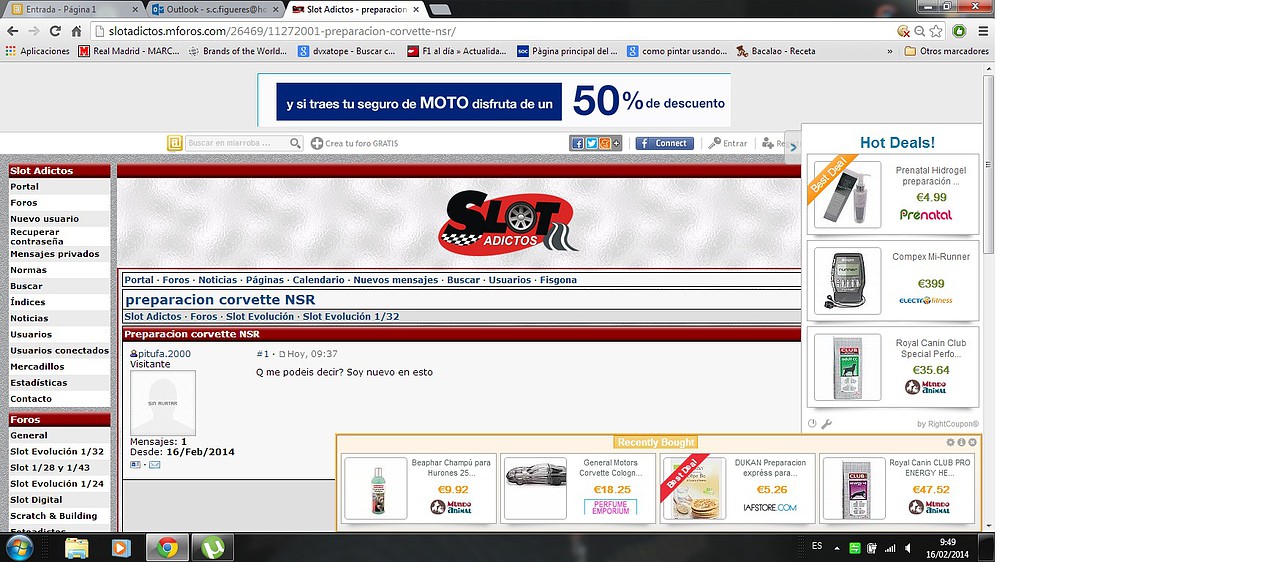
Task: Go back with the browser back arrow
Action: 12,31
